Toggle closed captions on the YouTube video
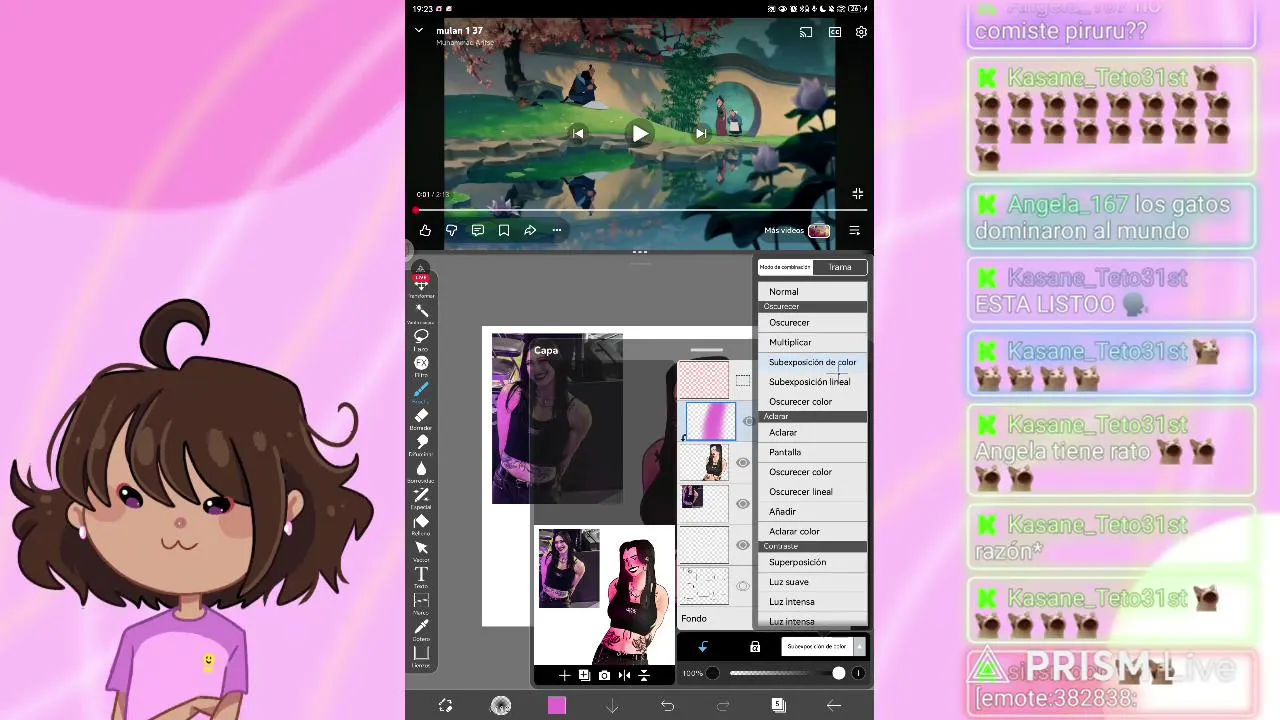The width and height of the screenshot is (1280, 720). [834, 32]
